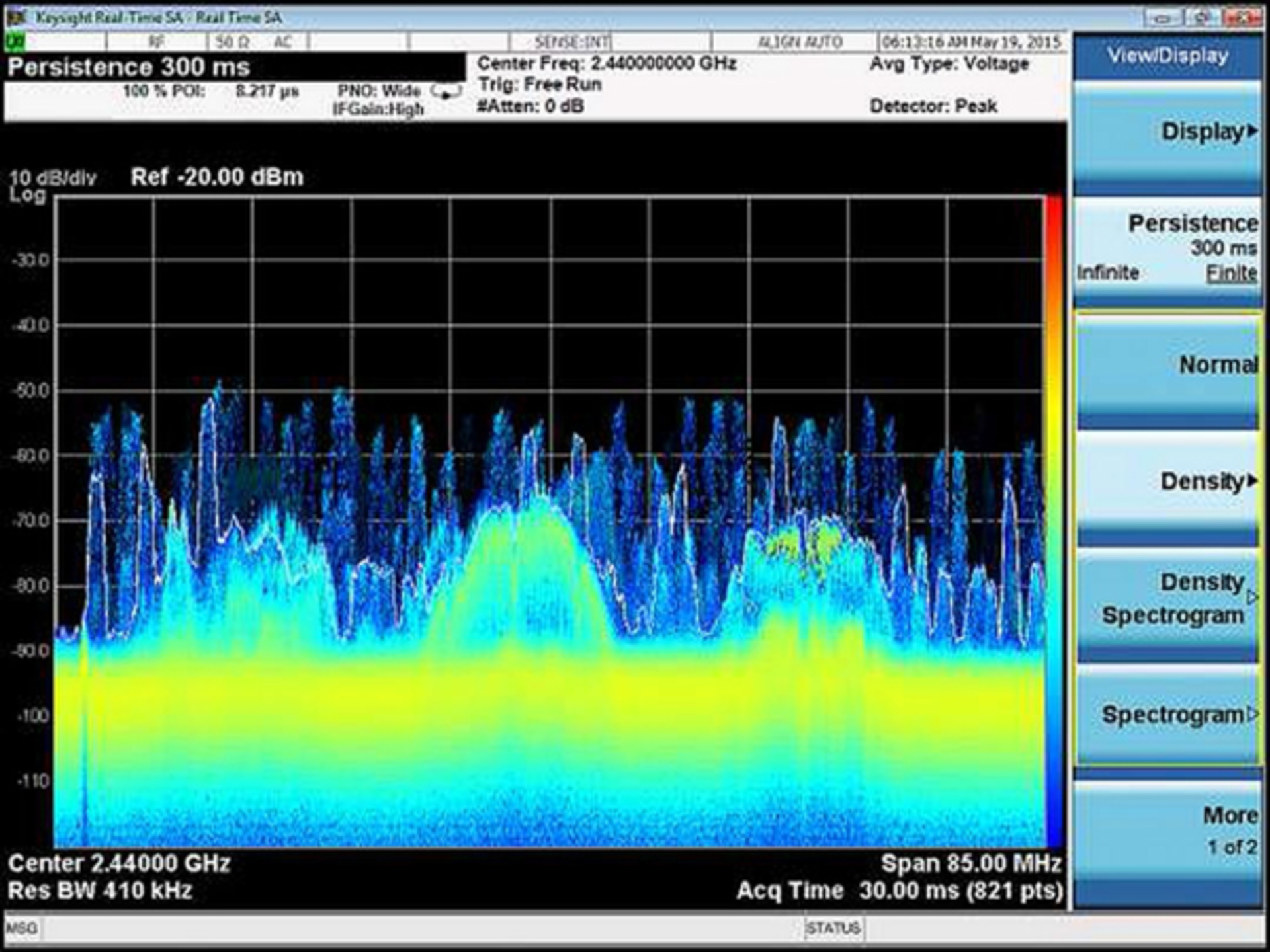Viewport: 1270px width, 952px height.
Task: Click the MSG indicator in status bar
Action: (x=22, y=928)
